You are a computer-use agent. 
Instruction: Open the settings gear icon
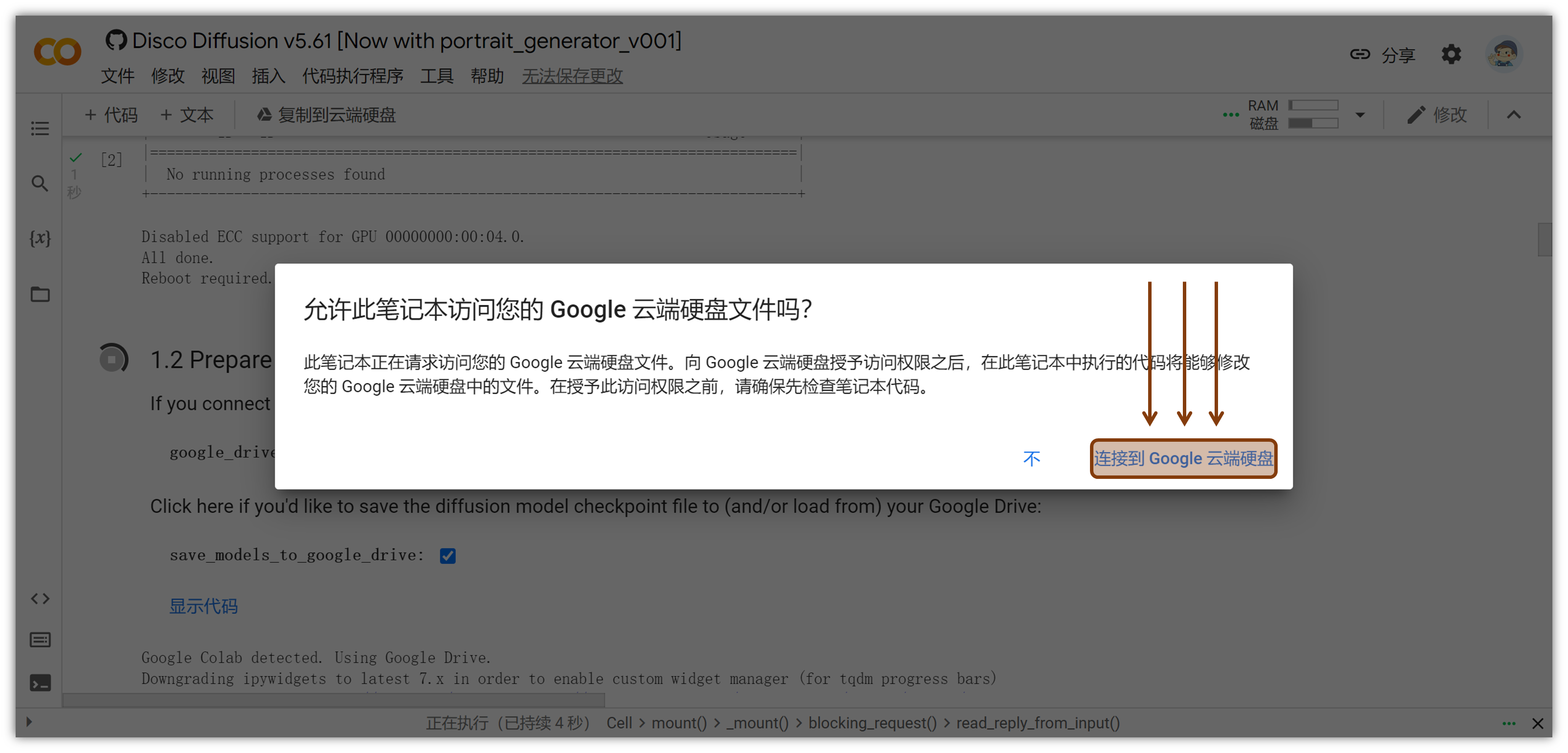1452,54
